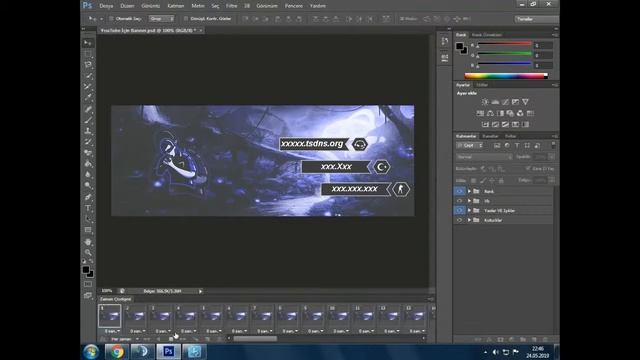This screenshot has width=640, height=360.
Task: Open the 'Her zaman' looping options dropdown
Action: 124,339
